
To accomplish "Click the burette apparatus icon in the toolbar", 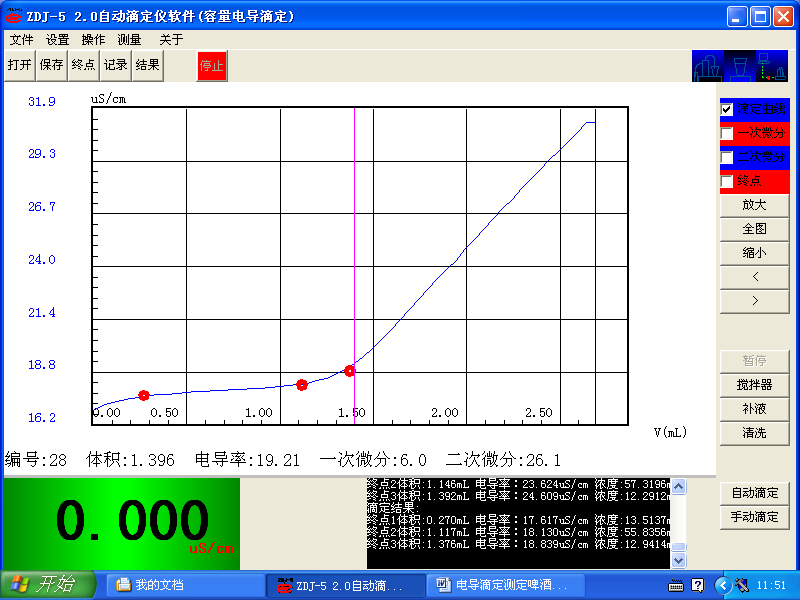I will (x=707, y=66).
